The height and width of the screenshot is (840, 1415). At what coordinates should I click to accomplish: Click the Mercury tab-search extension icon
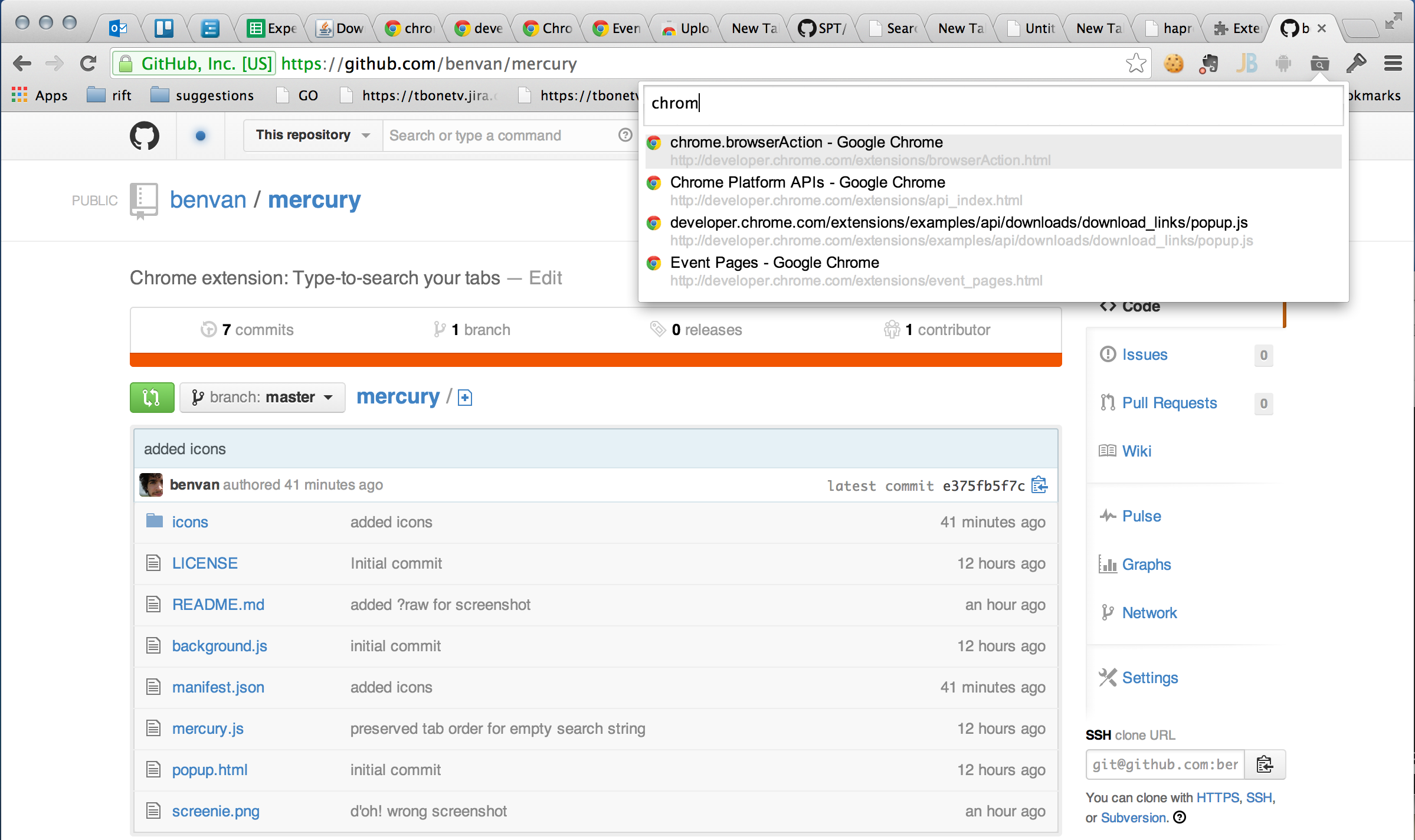pos(1319,63)
